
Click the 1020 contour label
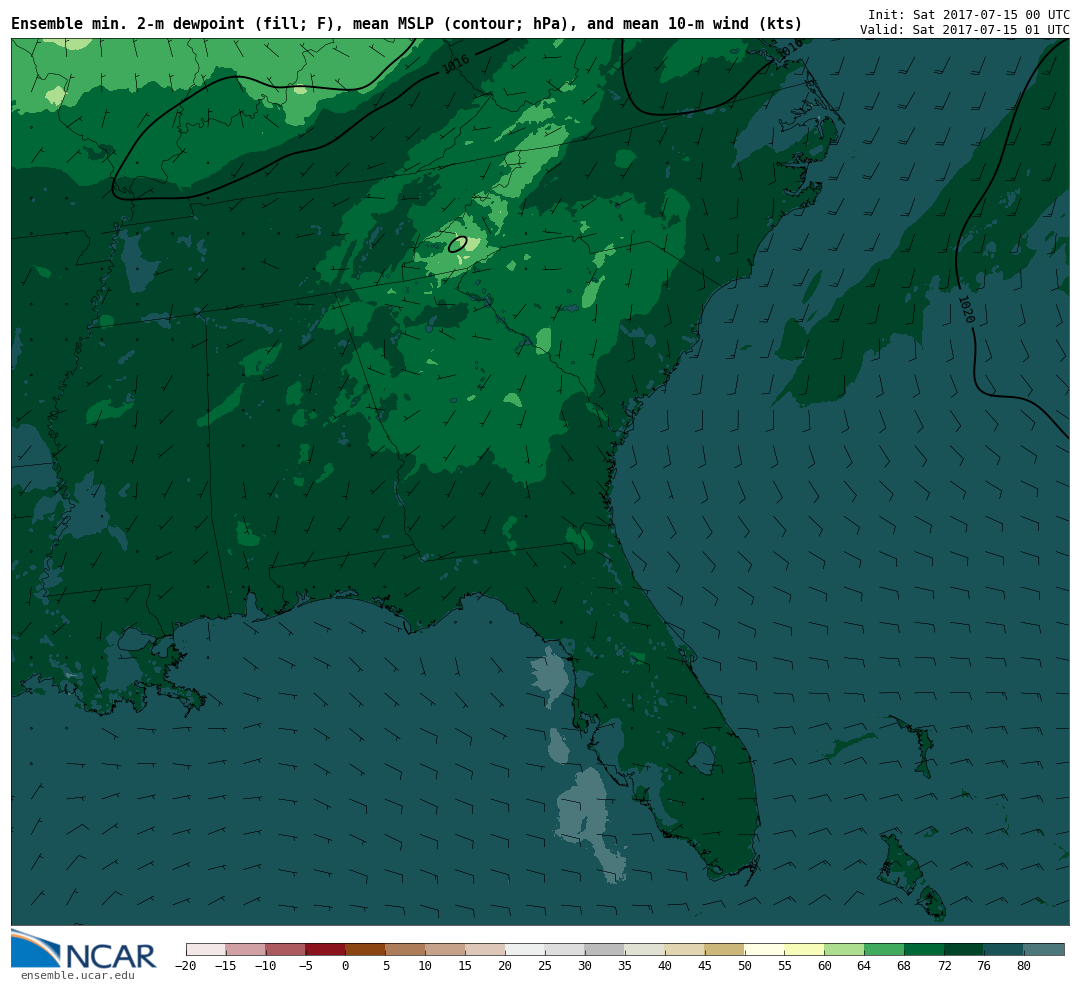tap(966, 309)
